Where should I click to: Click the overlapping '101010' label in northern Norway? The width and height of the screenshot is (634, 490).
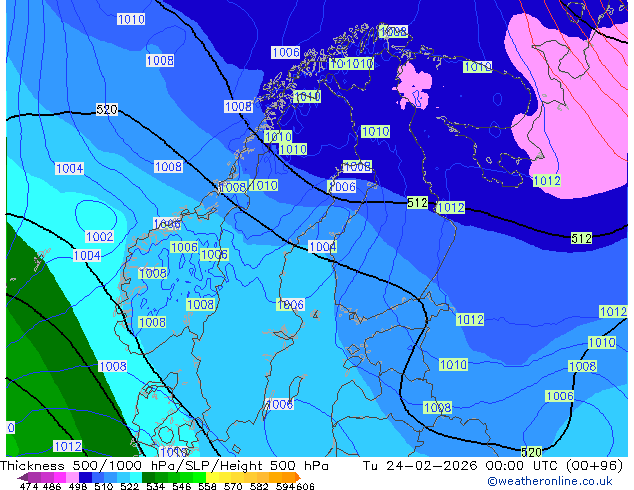pyautogui.click(x=351, y=63)
